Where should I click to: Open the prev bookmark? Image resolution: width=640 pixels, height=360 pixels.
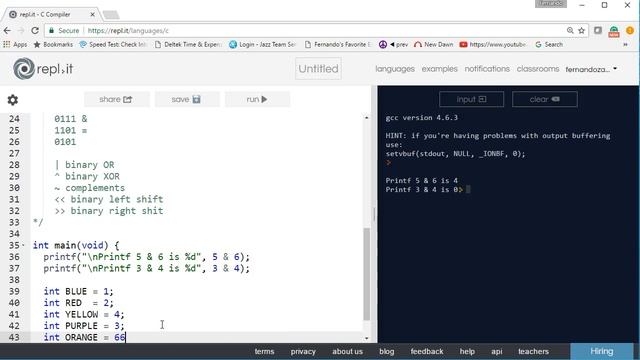(393, 44)
